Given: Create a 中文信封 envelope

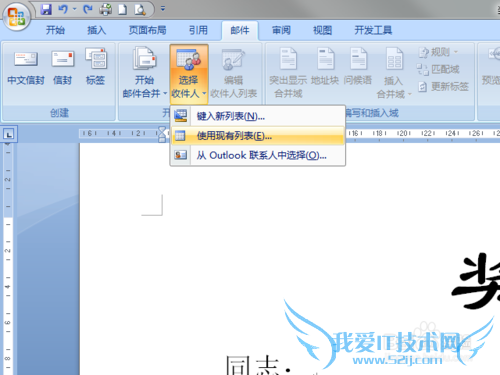Looking at the screenshot, I should 26,67.
